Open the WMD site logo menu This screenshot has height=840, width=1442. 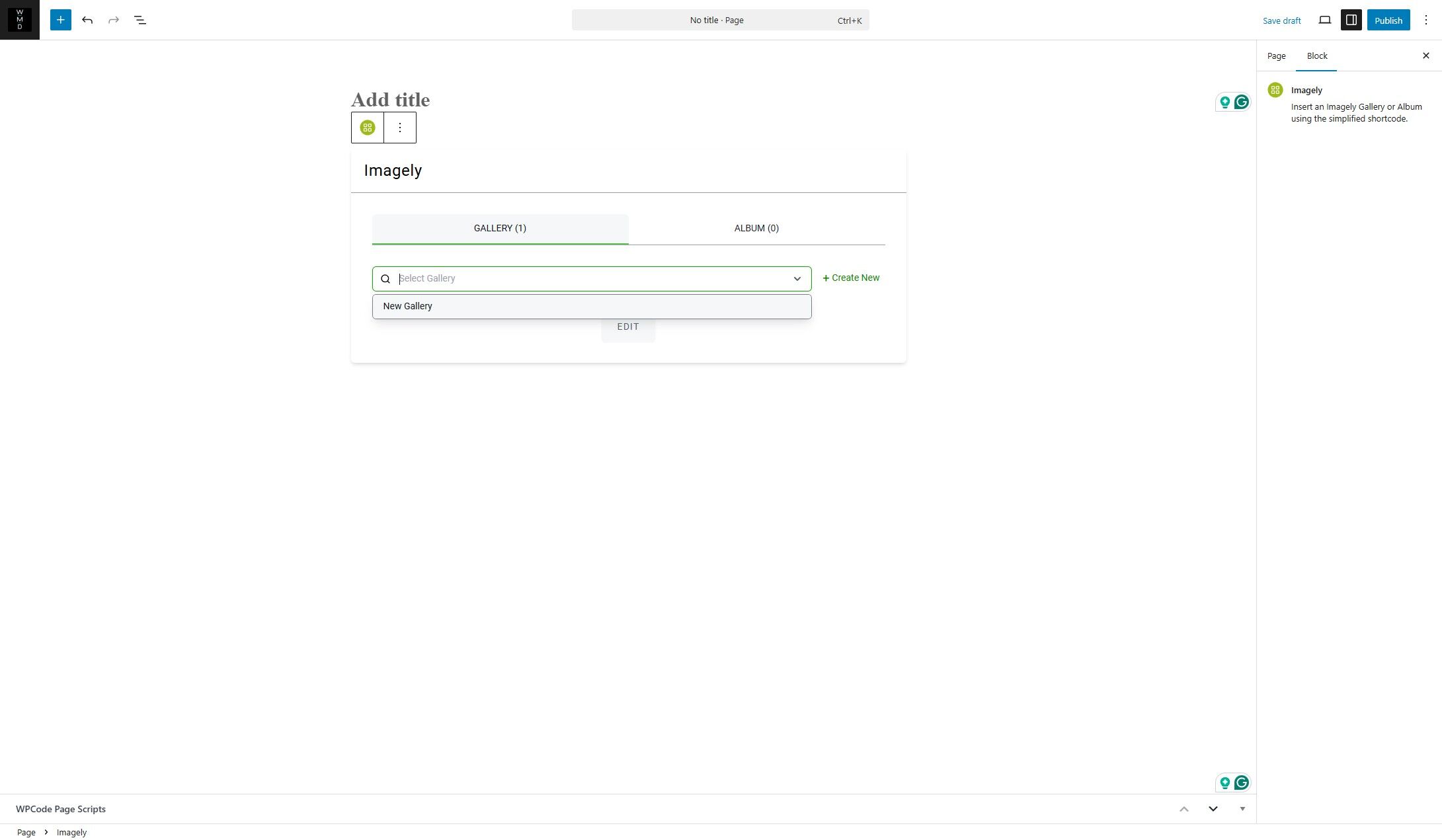coord(20,20)
